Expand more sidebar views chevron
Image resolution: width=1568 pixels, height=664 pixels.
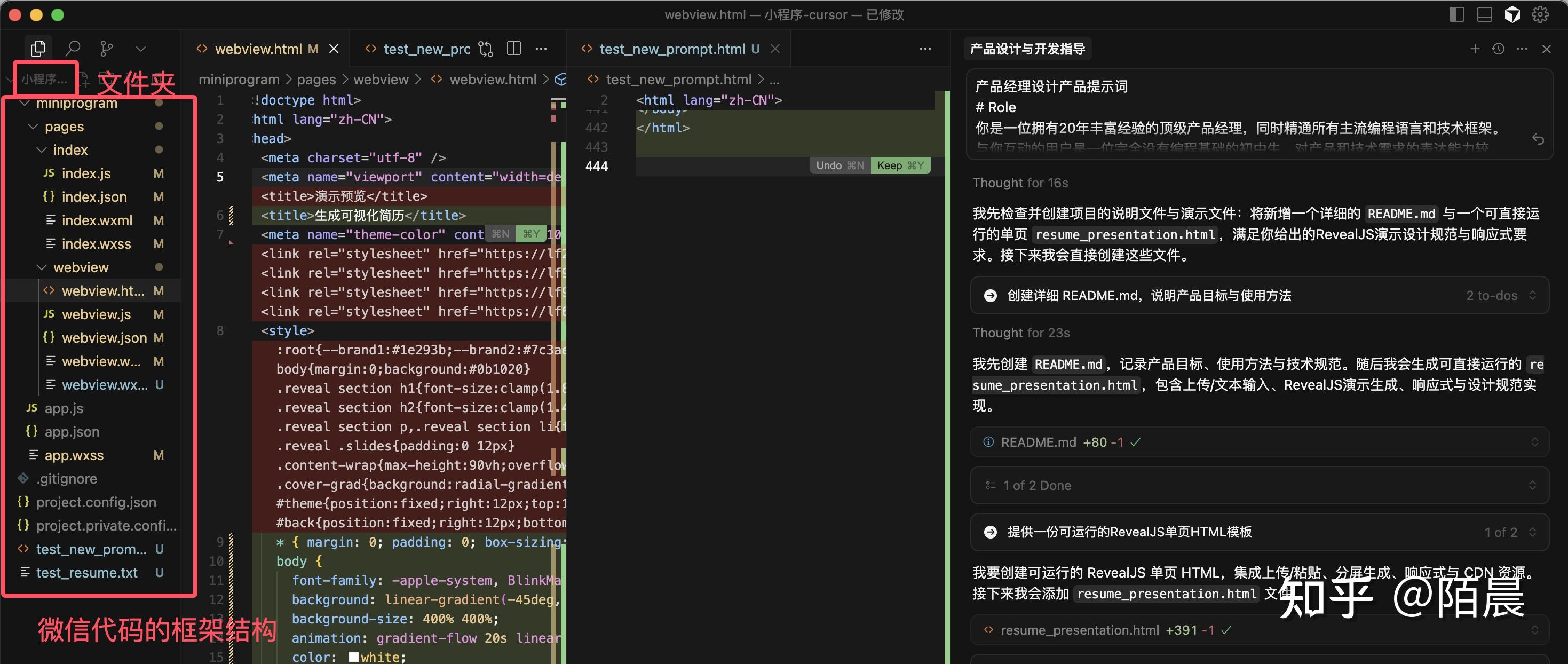(x=140, y=49)
